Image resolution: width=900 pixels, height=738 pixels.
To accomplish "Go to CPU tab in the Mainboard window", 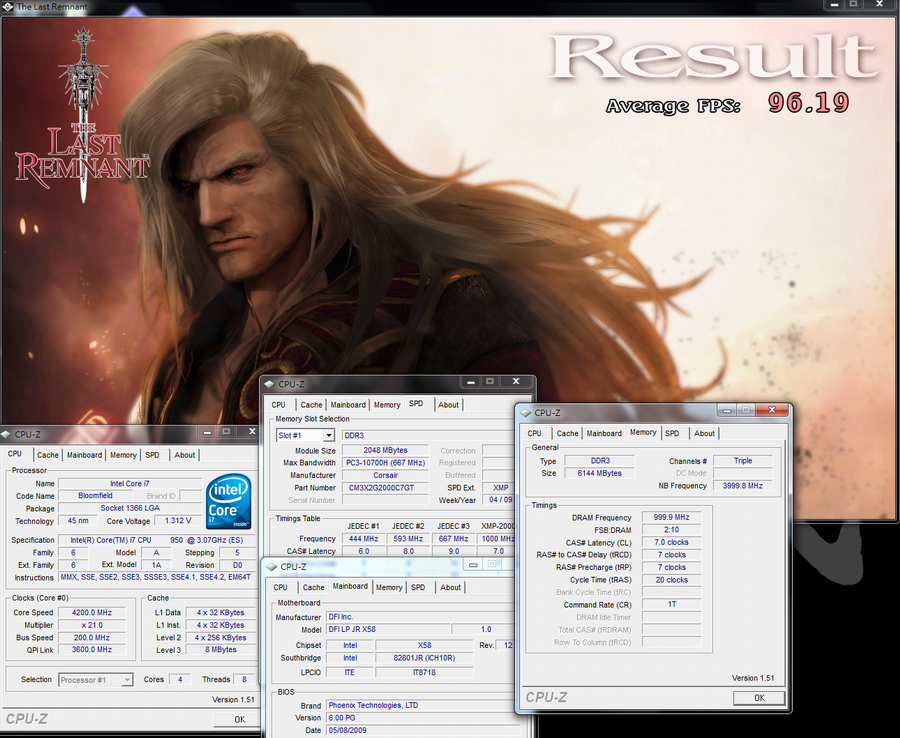I will pyautogui.click(x=281, y=587).
